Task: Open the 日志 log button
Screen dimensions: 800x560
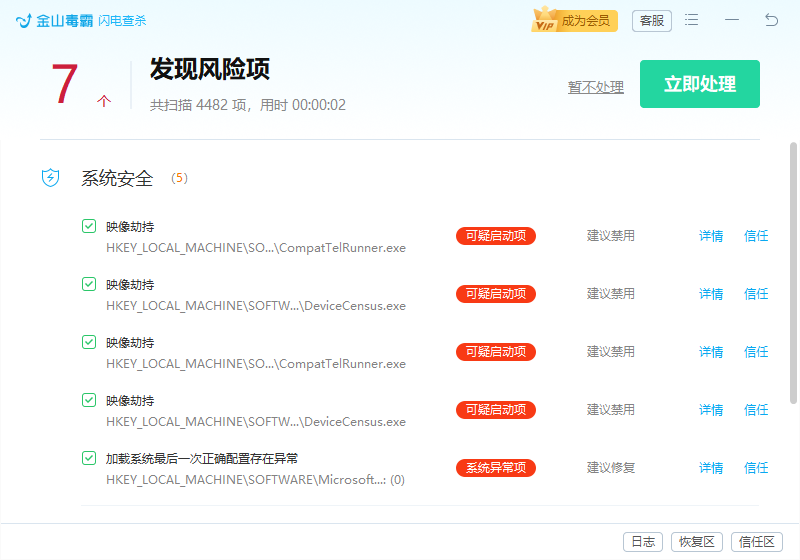Action: pyautogui.click(x=643, y=542)
